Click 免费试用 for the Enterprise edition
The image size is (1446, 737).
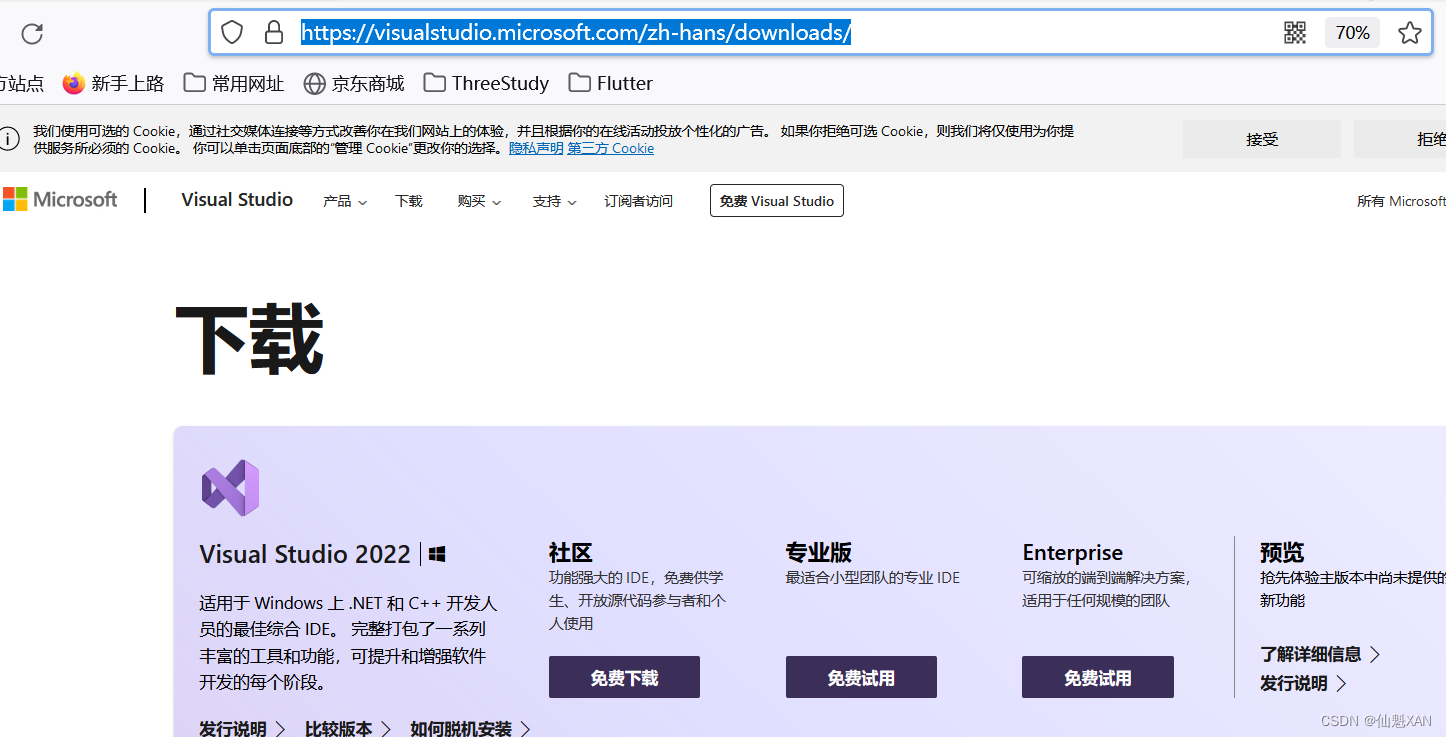(1098, 677)
